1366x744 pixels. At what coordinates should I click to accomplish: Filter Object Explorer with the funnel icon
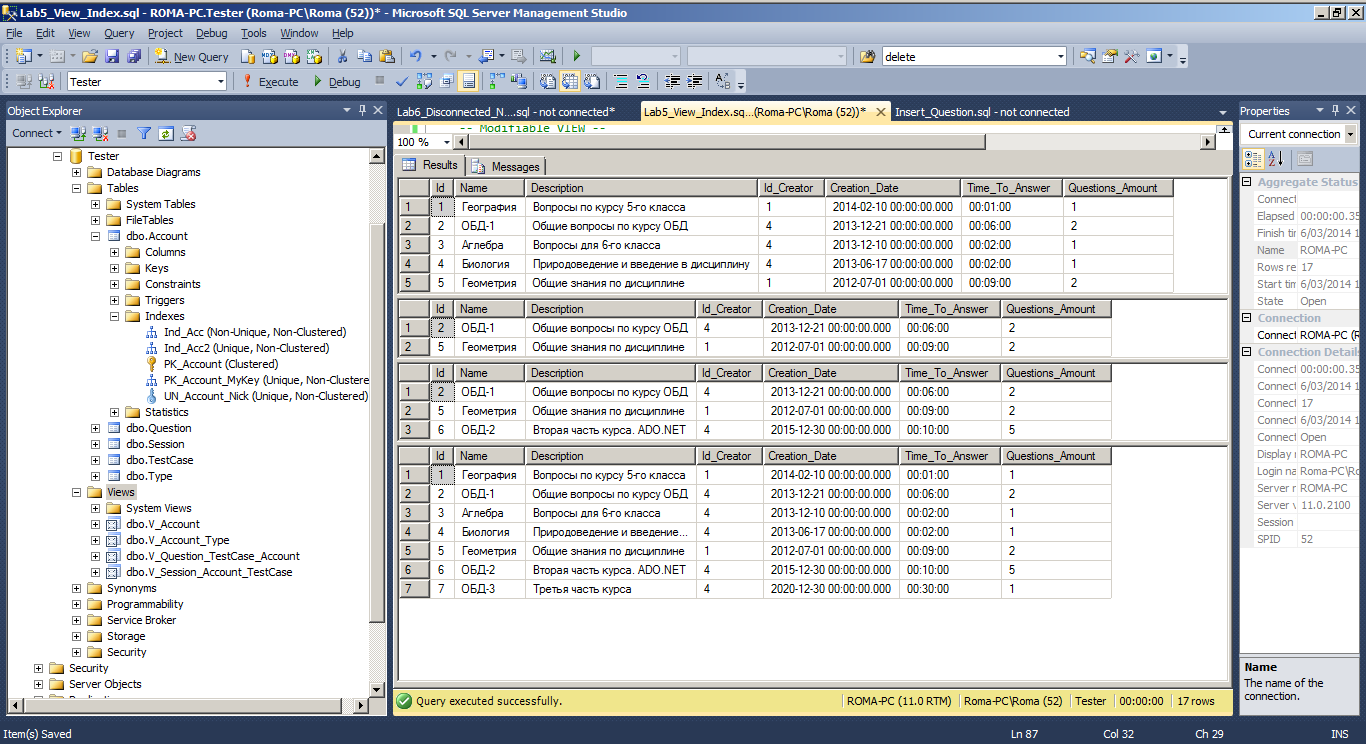click(144, 133)
